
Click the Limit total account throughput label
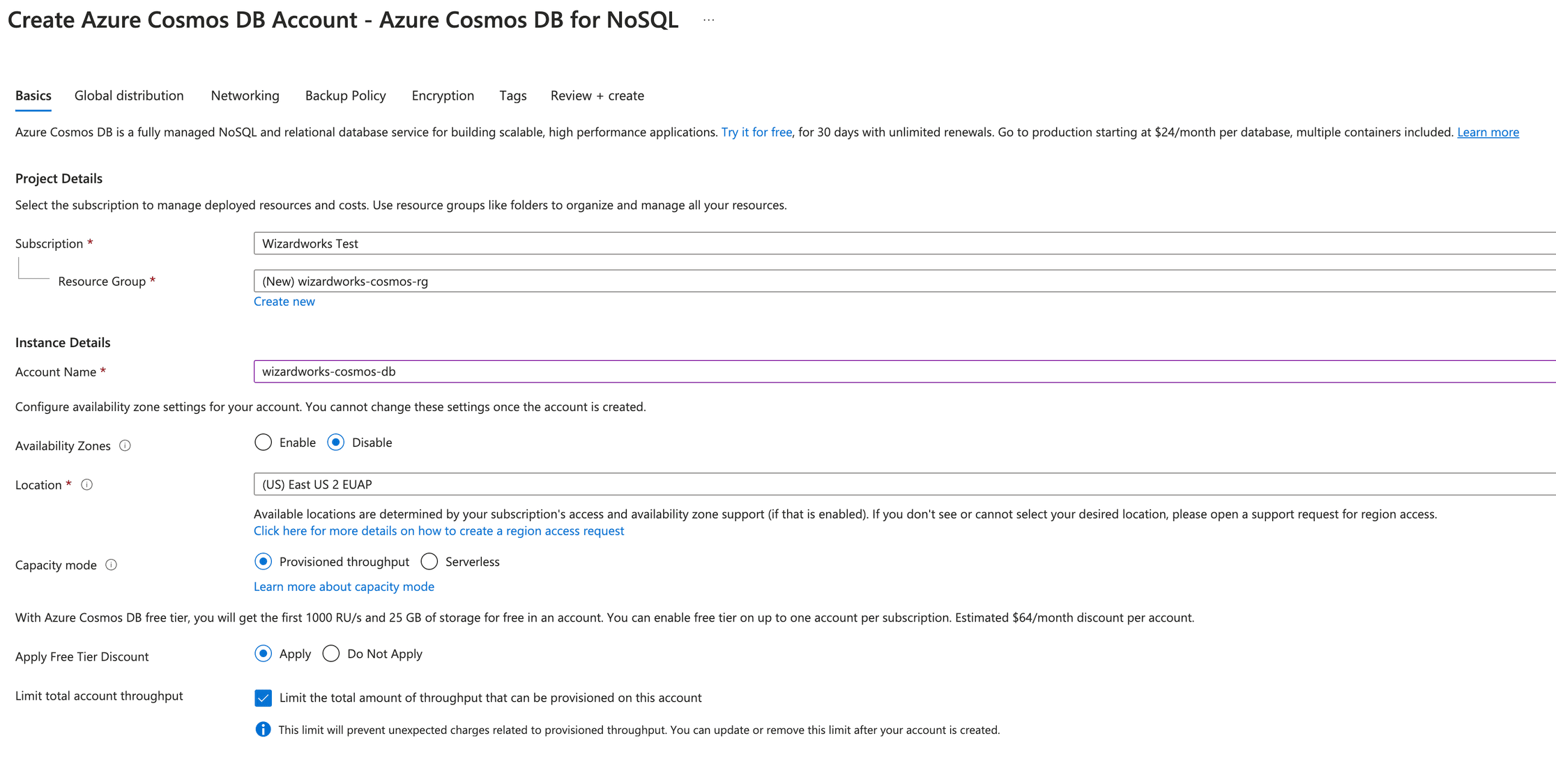(x=99, y=695)
